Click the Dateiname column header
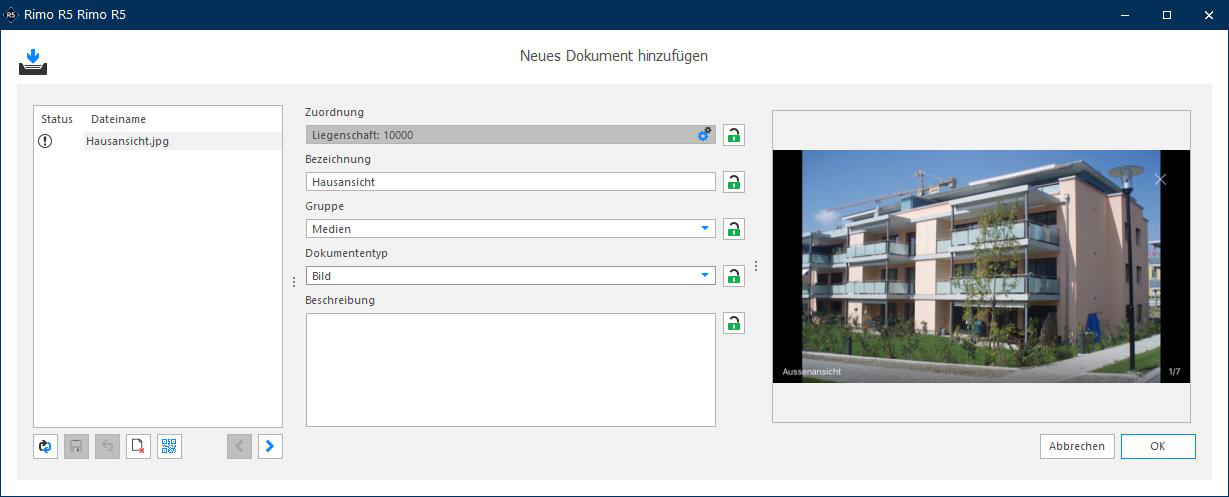 coord(118,119)
